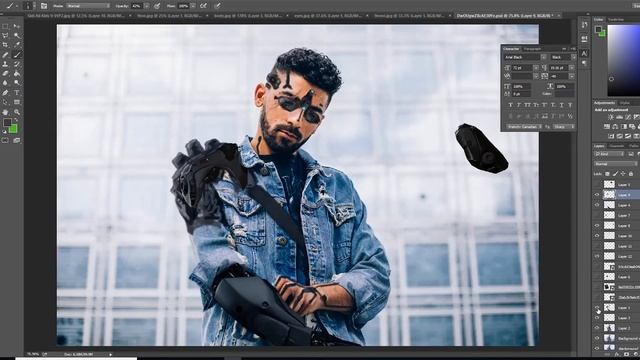The image size is (640, 360).
Task: Switch to the Paragraph tab
Action: 532,49
